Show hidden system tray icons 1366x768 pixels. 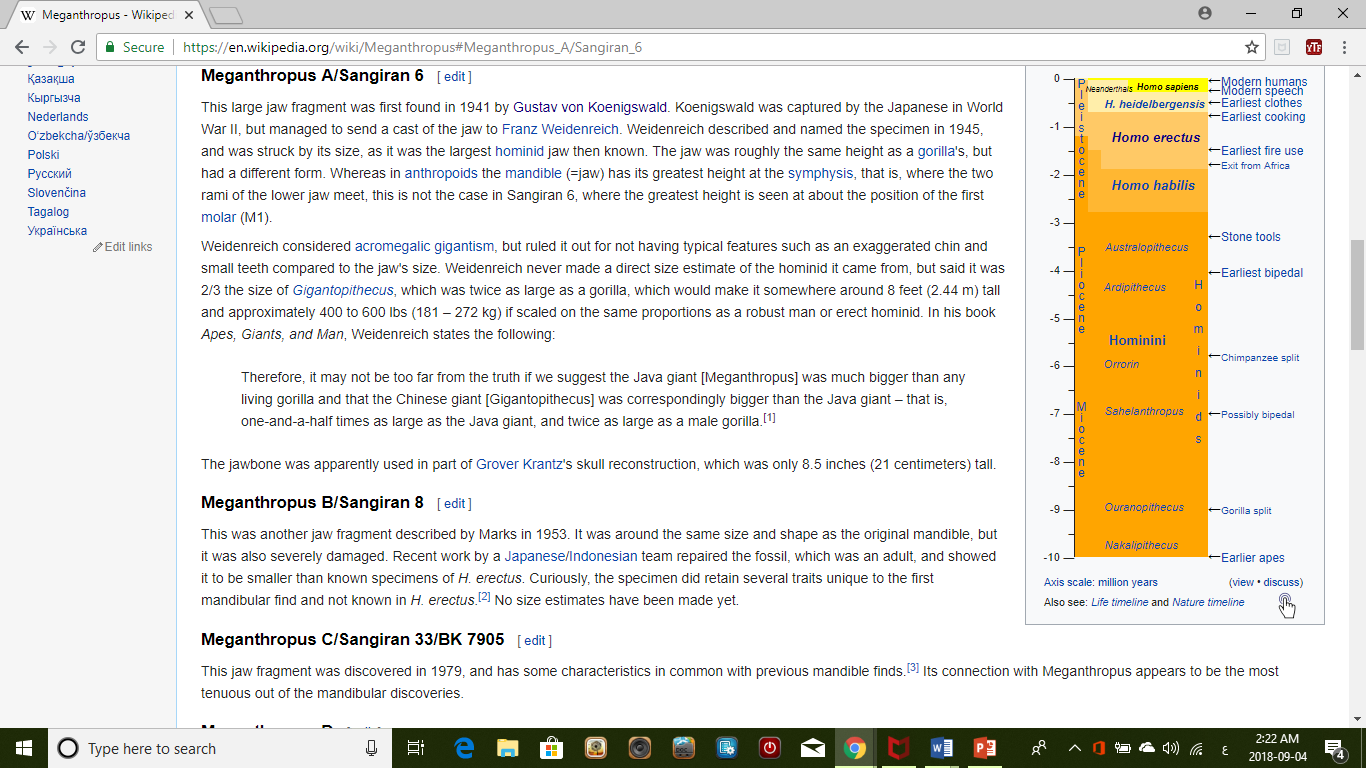[x=1075, y=748]
